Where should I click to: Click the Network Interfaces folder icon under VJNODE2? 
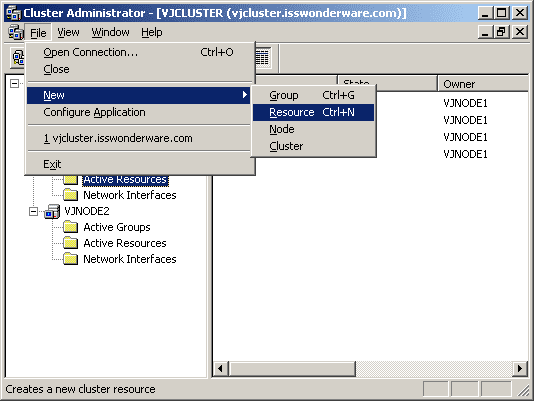70,259
